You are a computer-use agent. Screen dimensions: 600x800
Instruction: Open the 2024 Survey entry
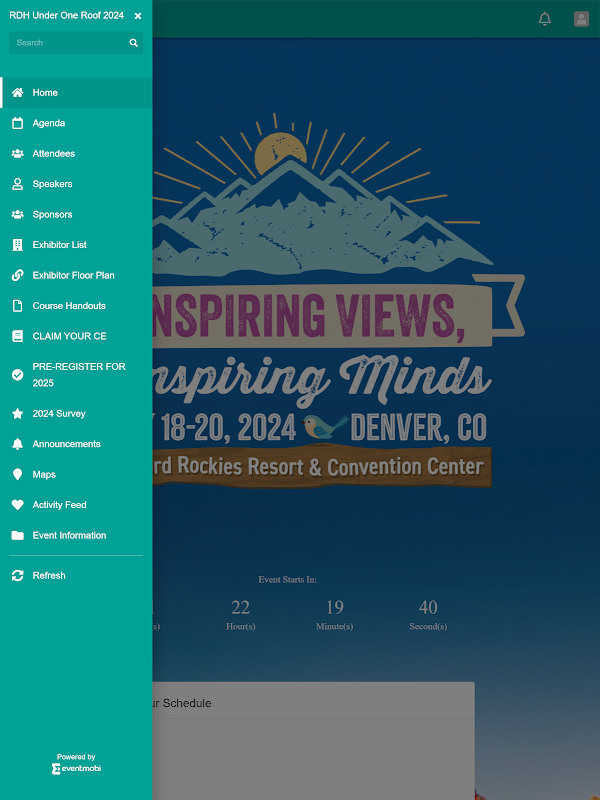point(76,413)
